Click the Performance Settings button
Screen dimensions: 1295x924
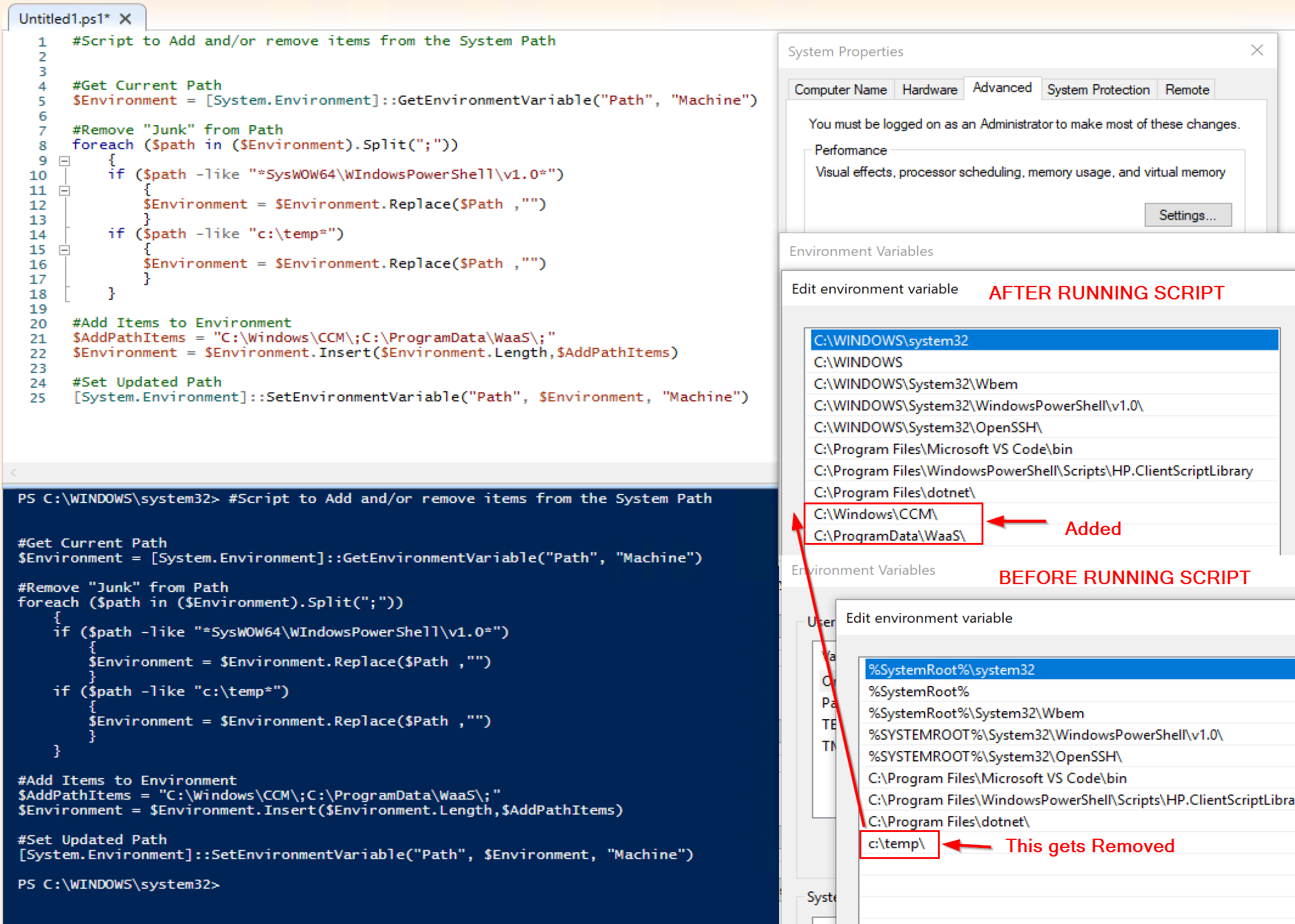coord(1188,215)
